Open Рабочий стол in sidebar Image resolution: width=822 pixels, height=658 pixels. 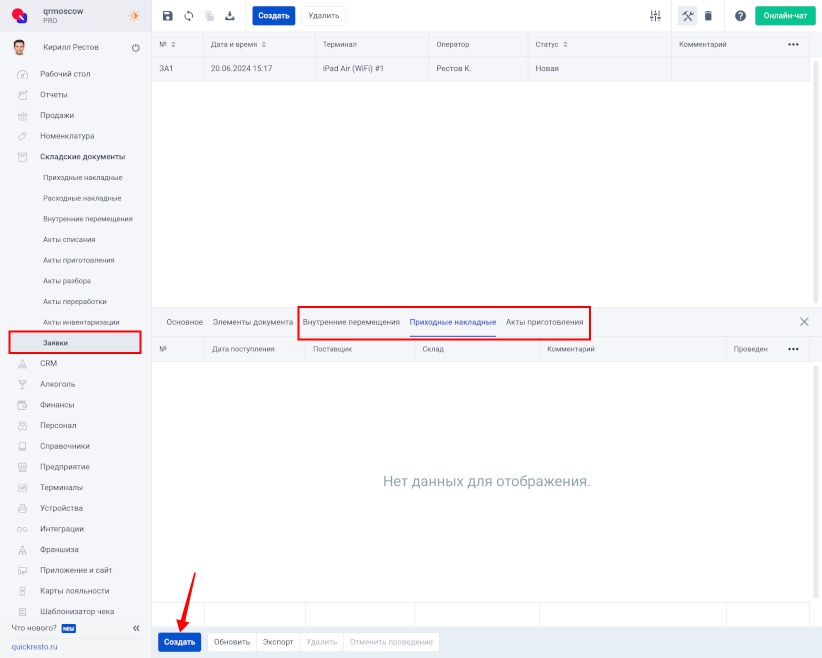coord(65,74)
